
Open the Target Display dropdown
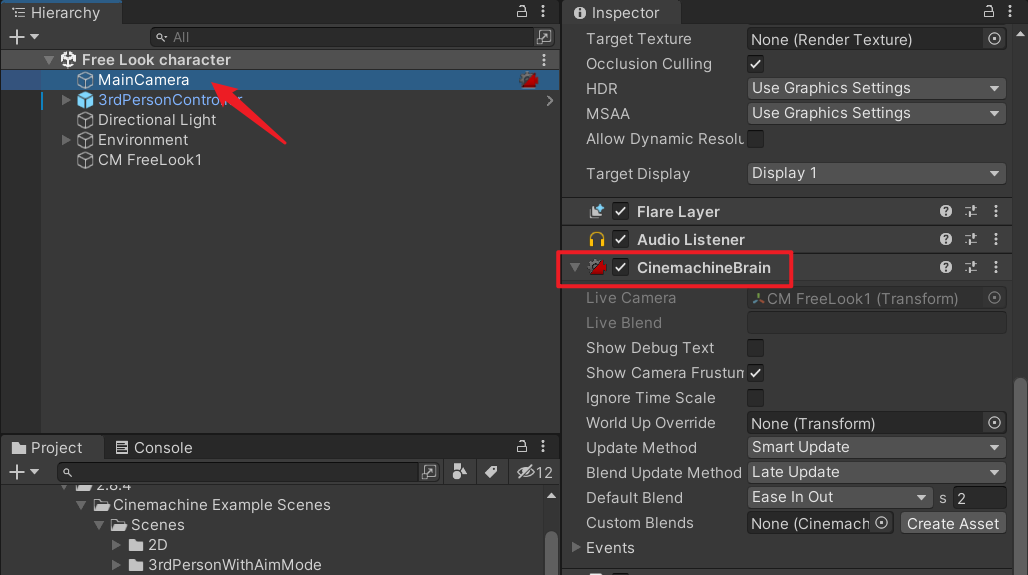pos(877,174)
